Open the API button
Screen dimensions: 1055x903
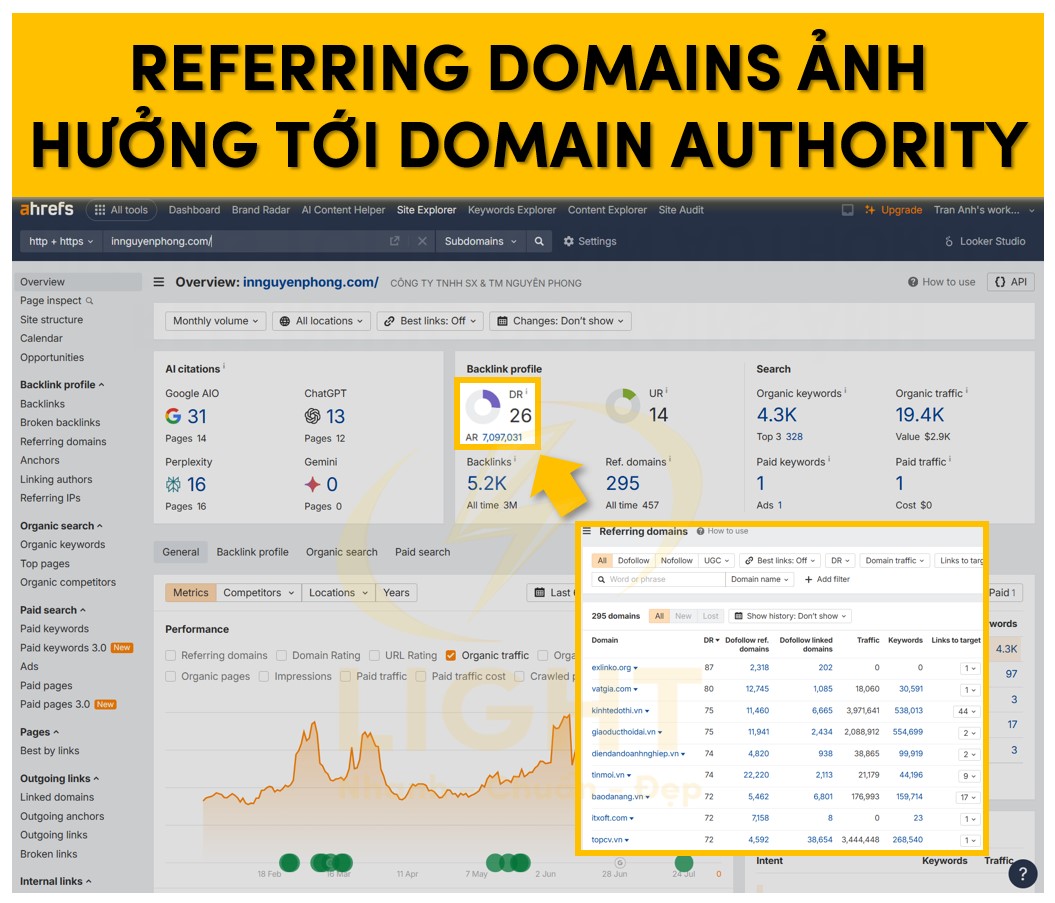click(1011, 282)
